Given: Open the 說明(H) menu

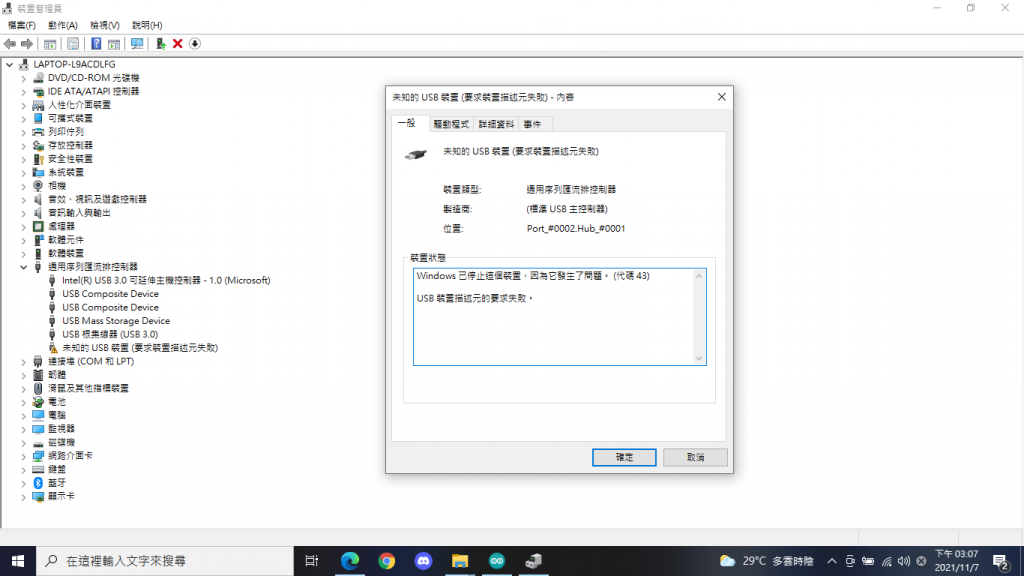Looking at the screenshot, I should pyautogui.click(x=147, y=25).
